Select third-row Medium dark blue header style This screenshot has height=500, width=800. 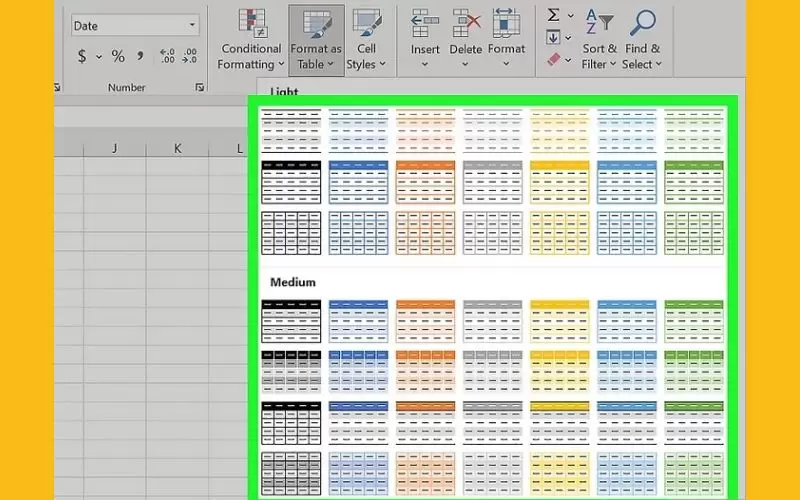click(x=358, y=423)
